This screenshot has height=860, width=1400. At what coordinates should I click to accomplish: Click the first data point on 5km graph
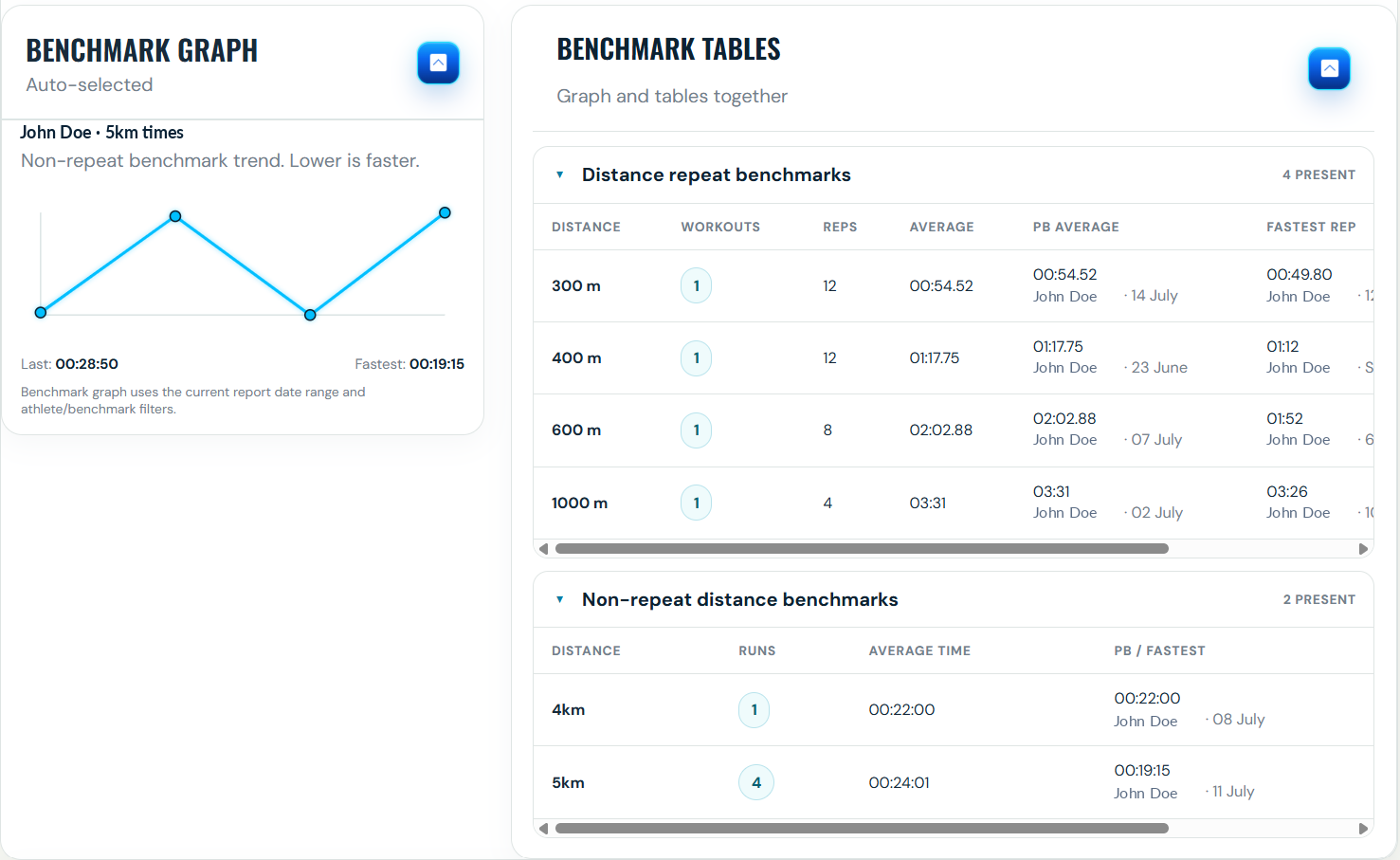(x=41, y=312)
